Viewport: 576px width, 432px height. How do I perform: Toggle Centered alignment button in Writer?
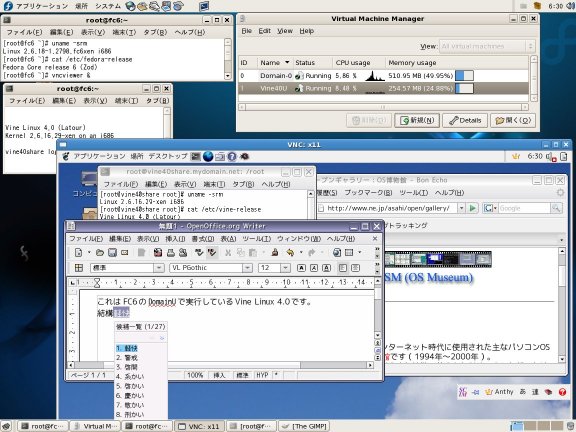(x=355, y=268)
